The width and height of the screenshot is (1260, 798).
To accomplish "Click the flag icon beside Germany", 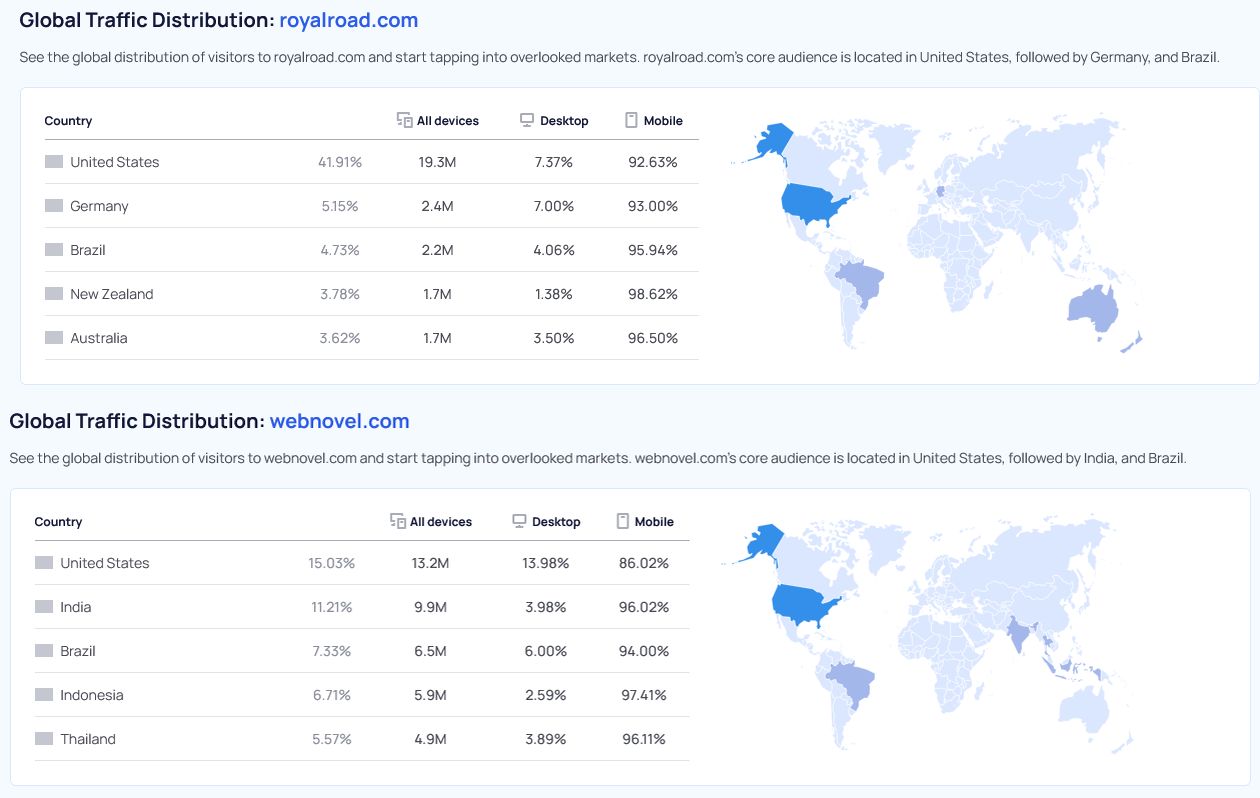I will pyautogui.click(x=54, y=206).
